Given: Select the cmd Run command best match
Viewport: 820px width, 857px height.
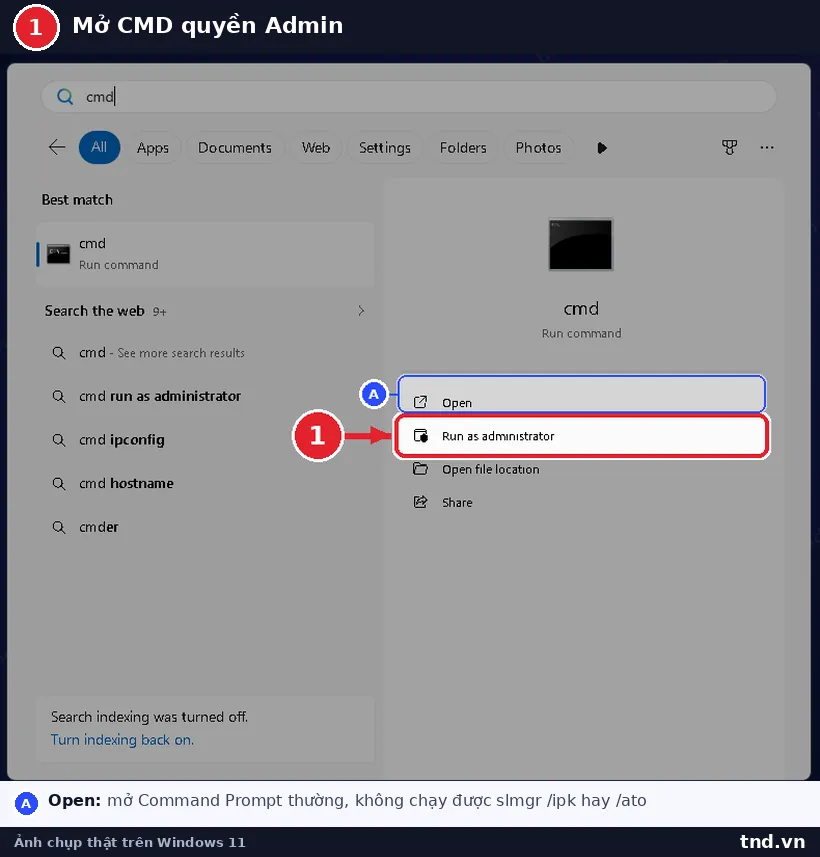Looking at the screenshot, I should (205, 254).
